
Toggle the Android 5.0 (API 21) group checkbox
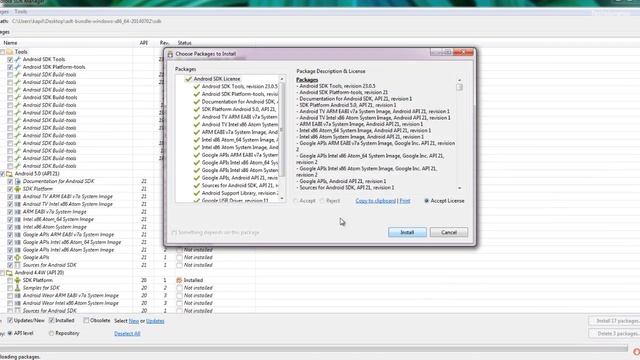tap(2, 173)
